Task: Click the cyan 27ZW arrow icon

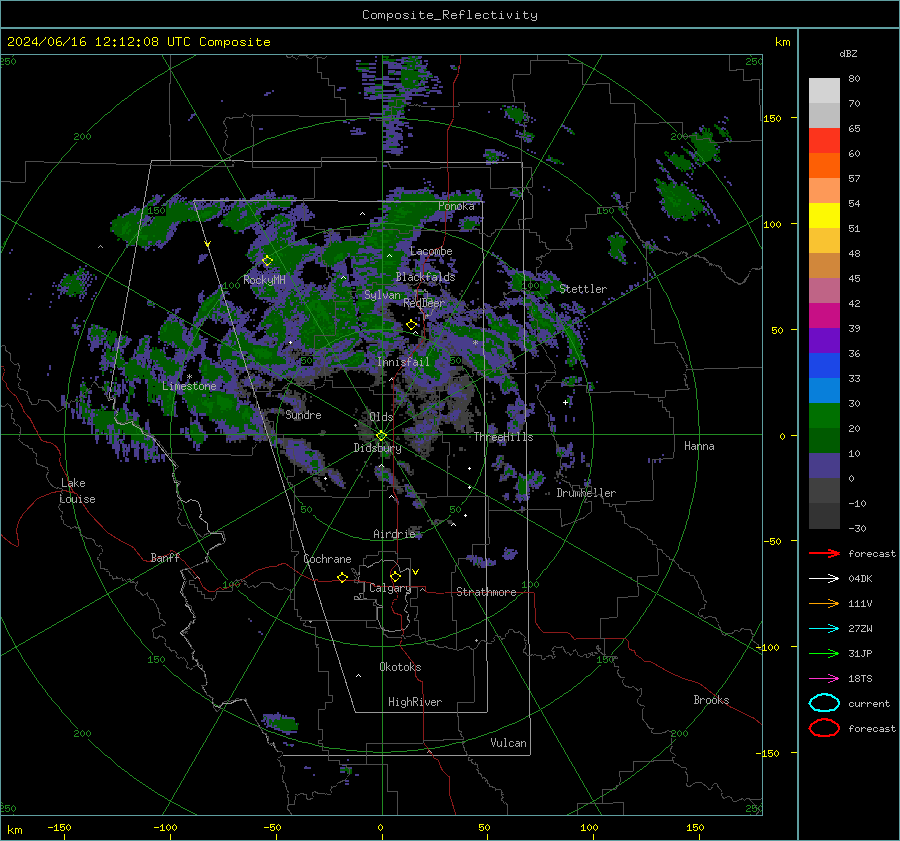Action: [x=824, y=629]
